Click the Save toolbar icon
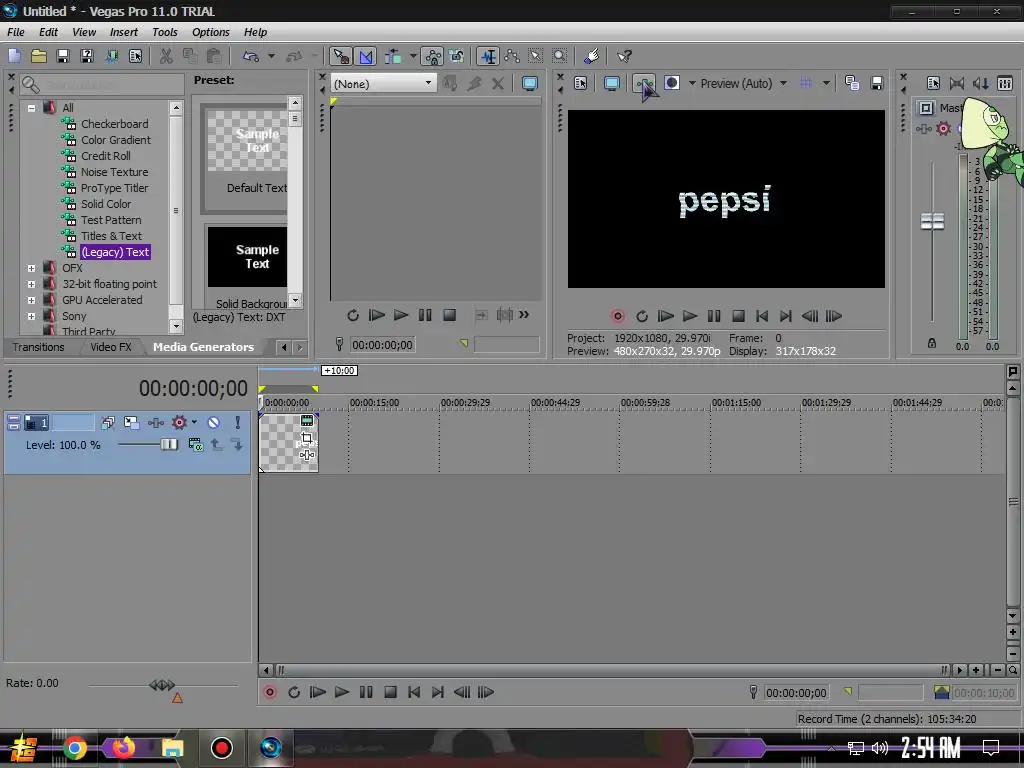This screenshot has width=1024, height=768. click(63, 56)
